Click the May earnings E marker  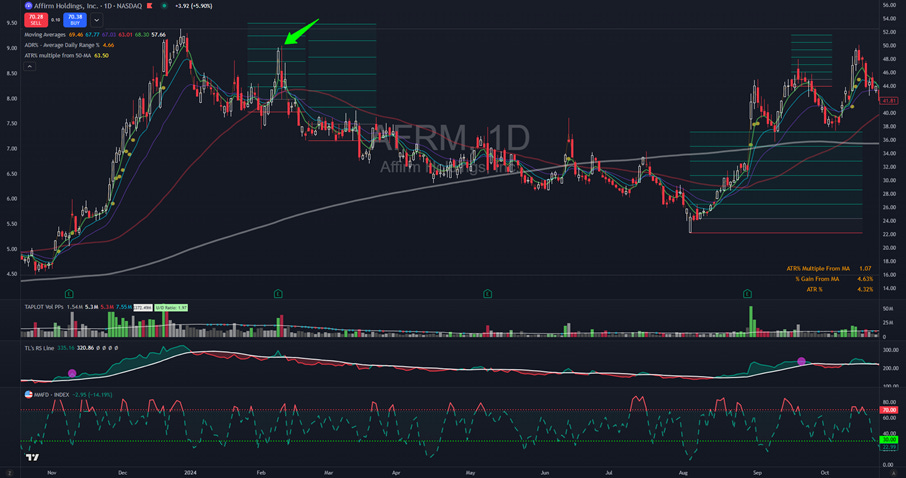point(488,294)
